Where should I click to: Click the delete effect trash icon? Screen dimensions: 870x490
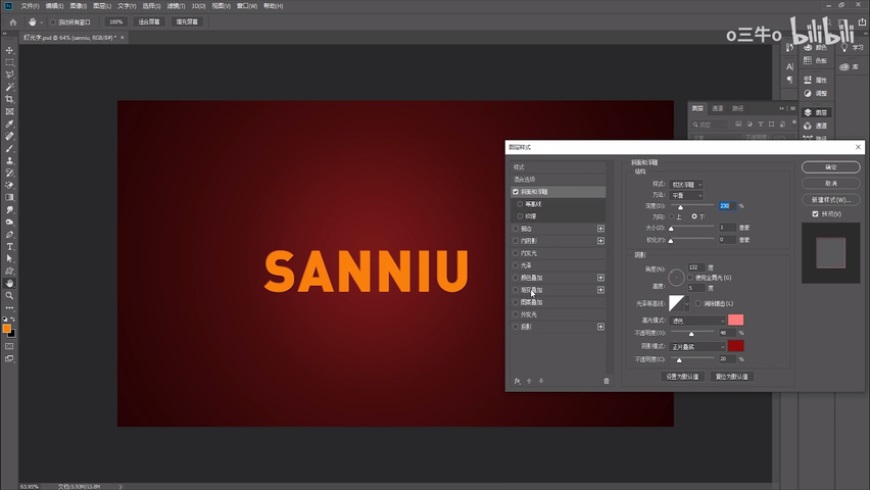click(606, 381)
